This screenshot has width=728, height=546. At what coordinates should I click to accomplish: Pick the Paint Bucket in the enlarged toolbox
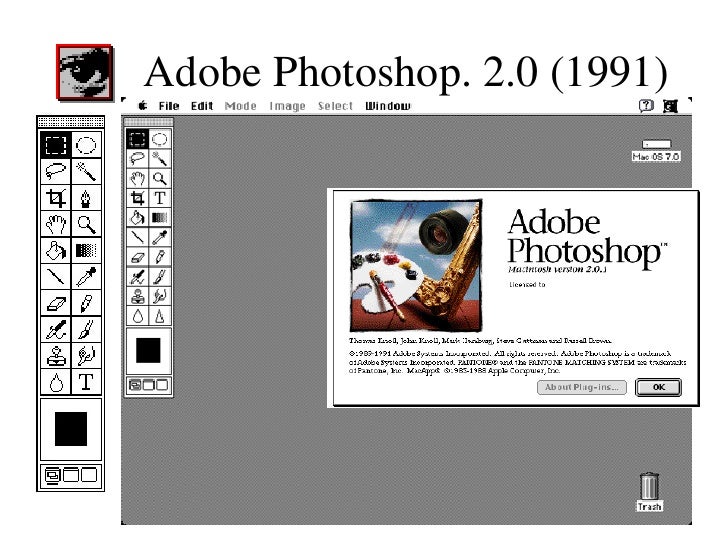(x=56, y=251)
